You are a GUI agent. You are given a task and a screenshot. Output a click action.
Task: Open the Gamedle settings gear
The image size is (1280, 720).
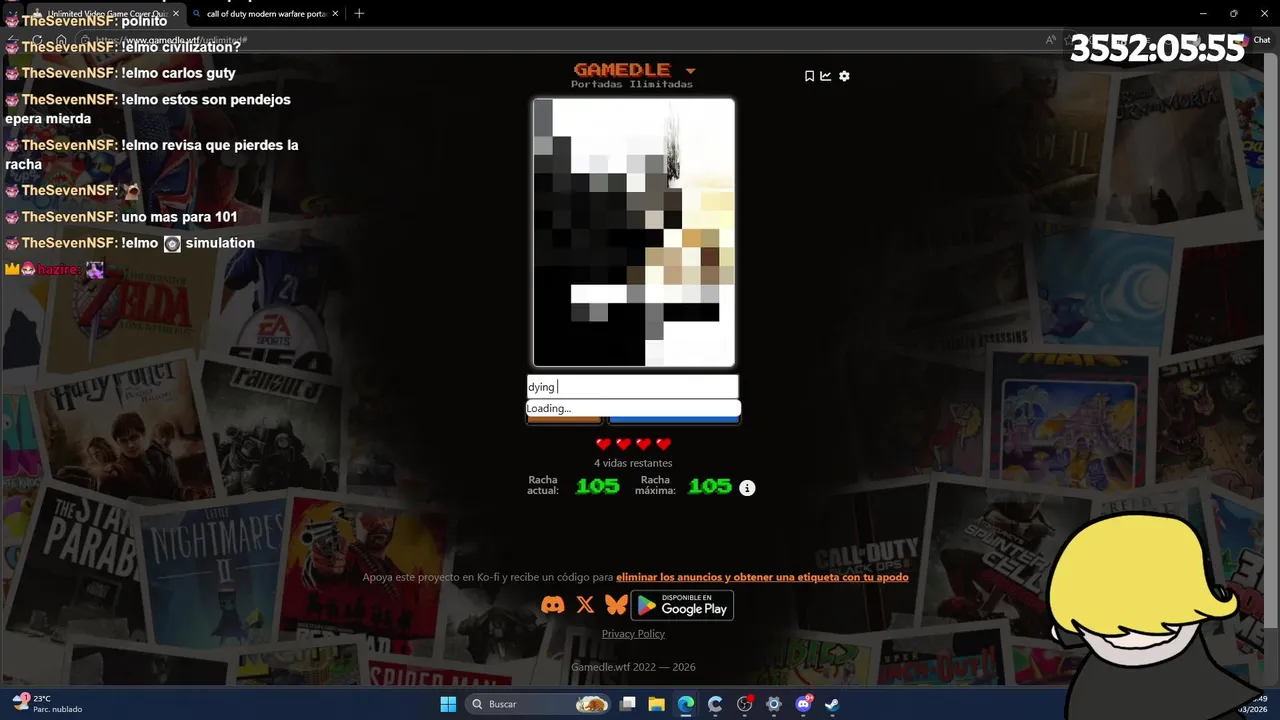coord(844,76)
